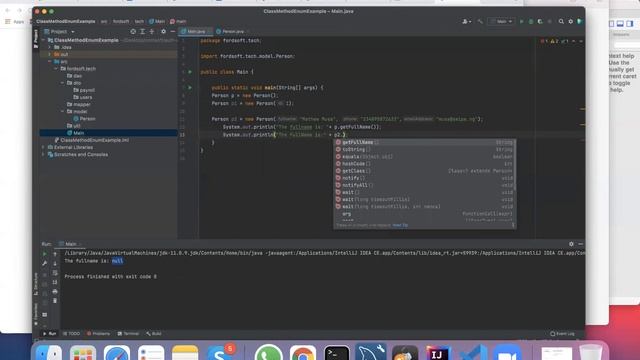Image resolution: width=640 pixels, height=360 pixels.
Task: Click Run with Coverage toolbar icon
Action: [x=540, y=21]
